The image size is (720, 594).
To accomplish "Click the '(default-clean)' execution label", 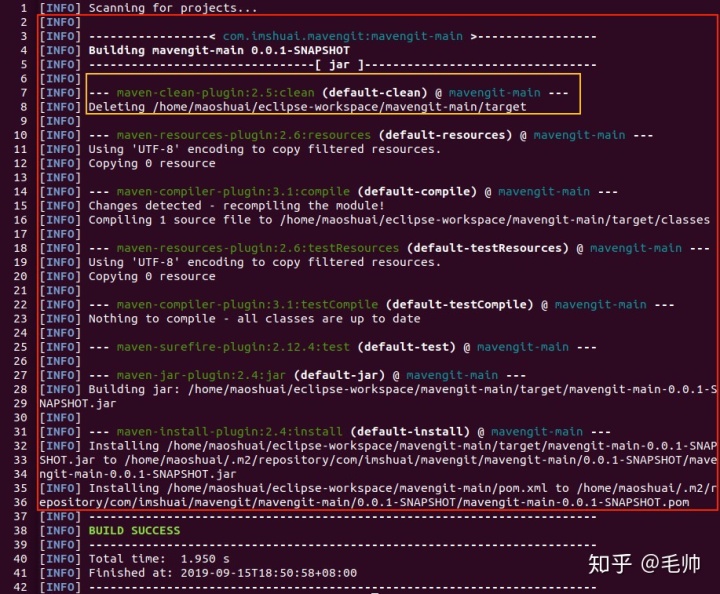I will pyautogui.click(x=375, y=93).
